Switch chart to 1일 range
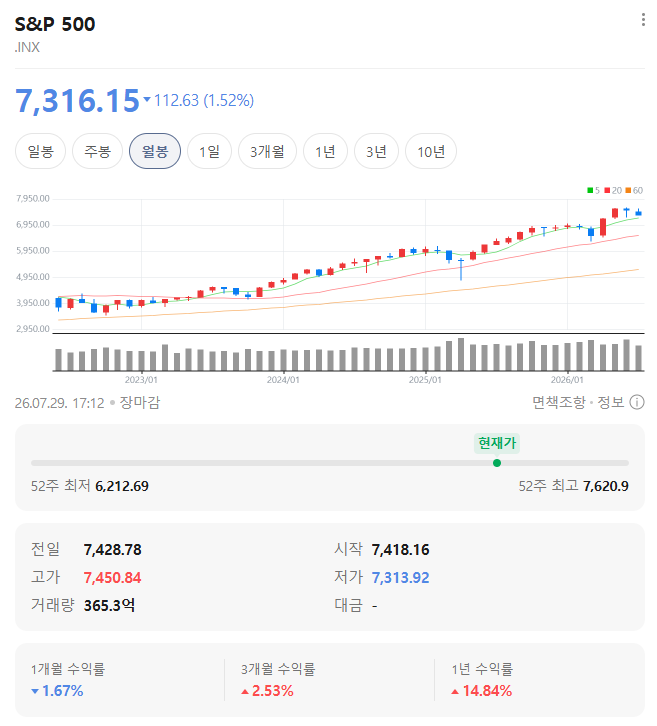Image resolution: width=657 pixels, height=726 pixels. click(209, 151)
